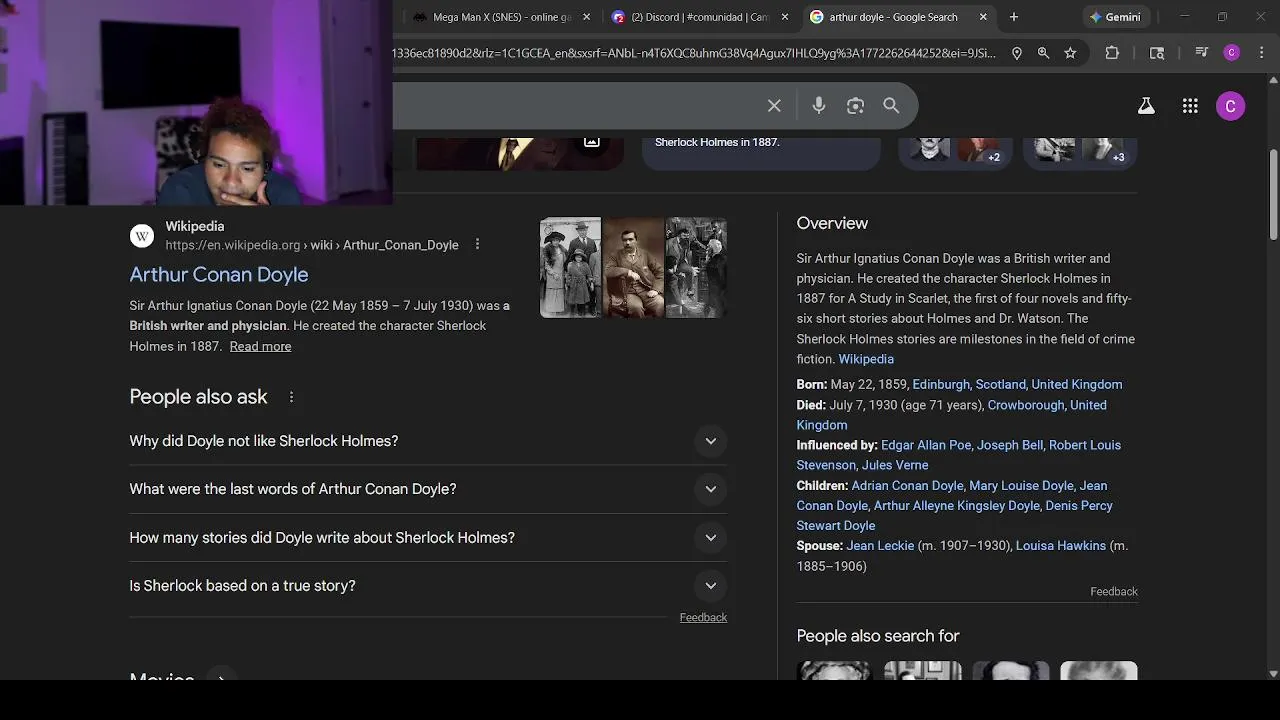Screen dimensions: 1280x720
Task: Open Google Lens image search icon
Action: point(855,106)
